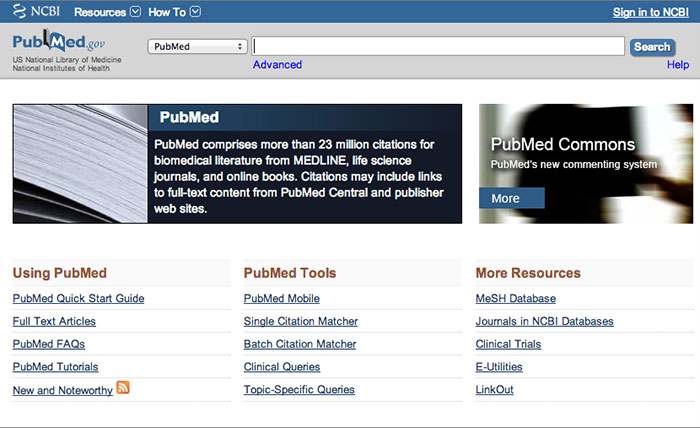
Task: Click the NCBI text in the top bar
Action: pyautogui.click(x=45, y=11)
